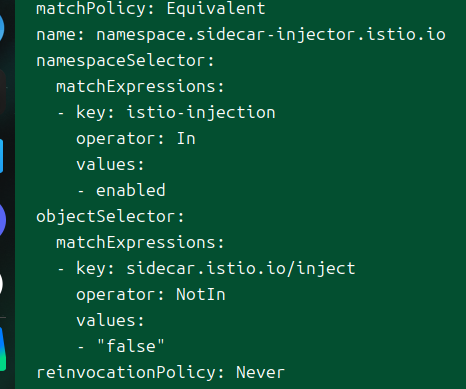Screen dimensions: 466x389
Task: Click the namespaceSelector: key
Action: 125,61
